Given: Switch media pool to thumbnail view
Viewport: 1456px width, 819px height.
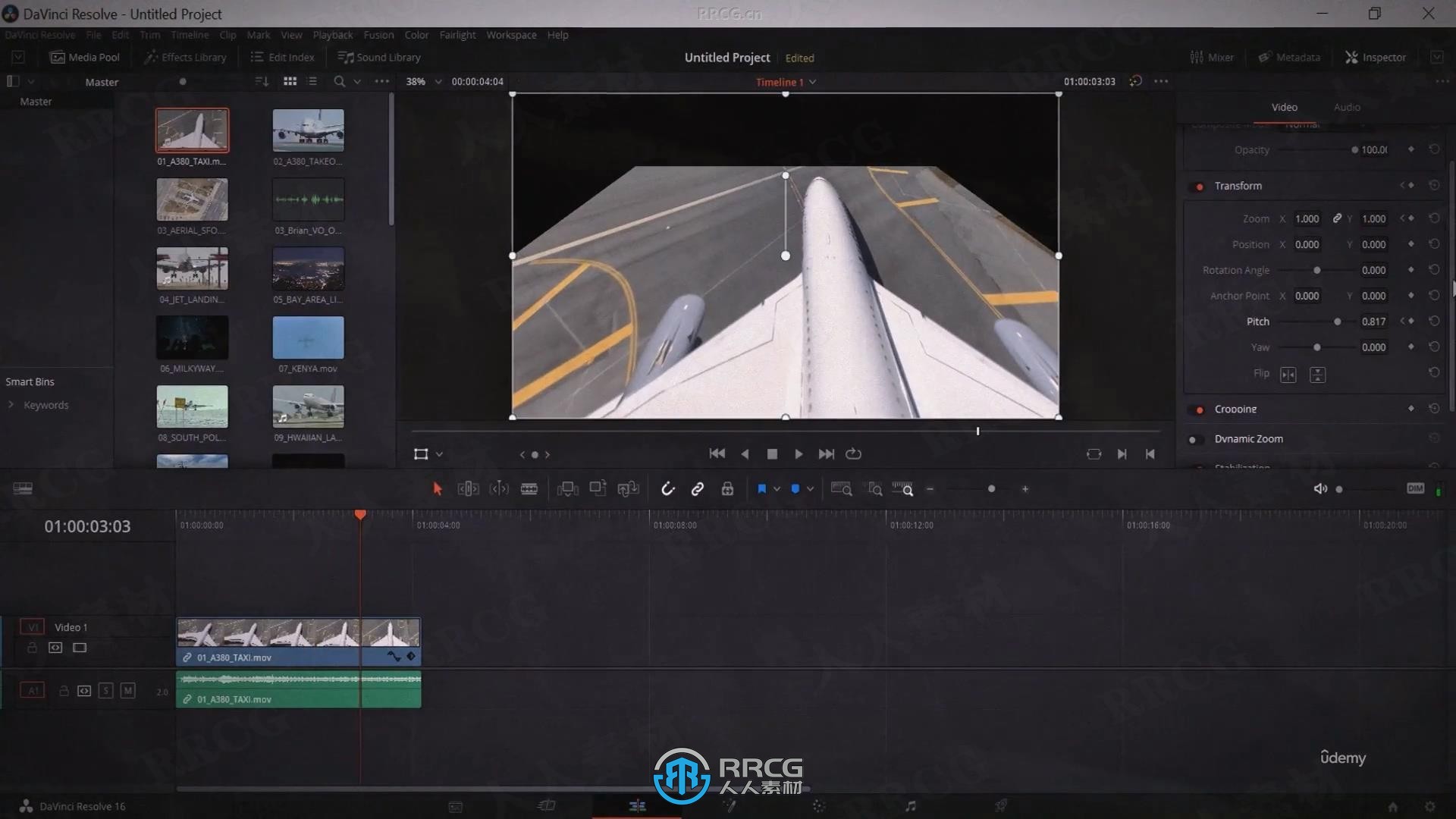Looking at the screenshot, I should coord(290,81).
